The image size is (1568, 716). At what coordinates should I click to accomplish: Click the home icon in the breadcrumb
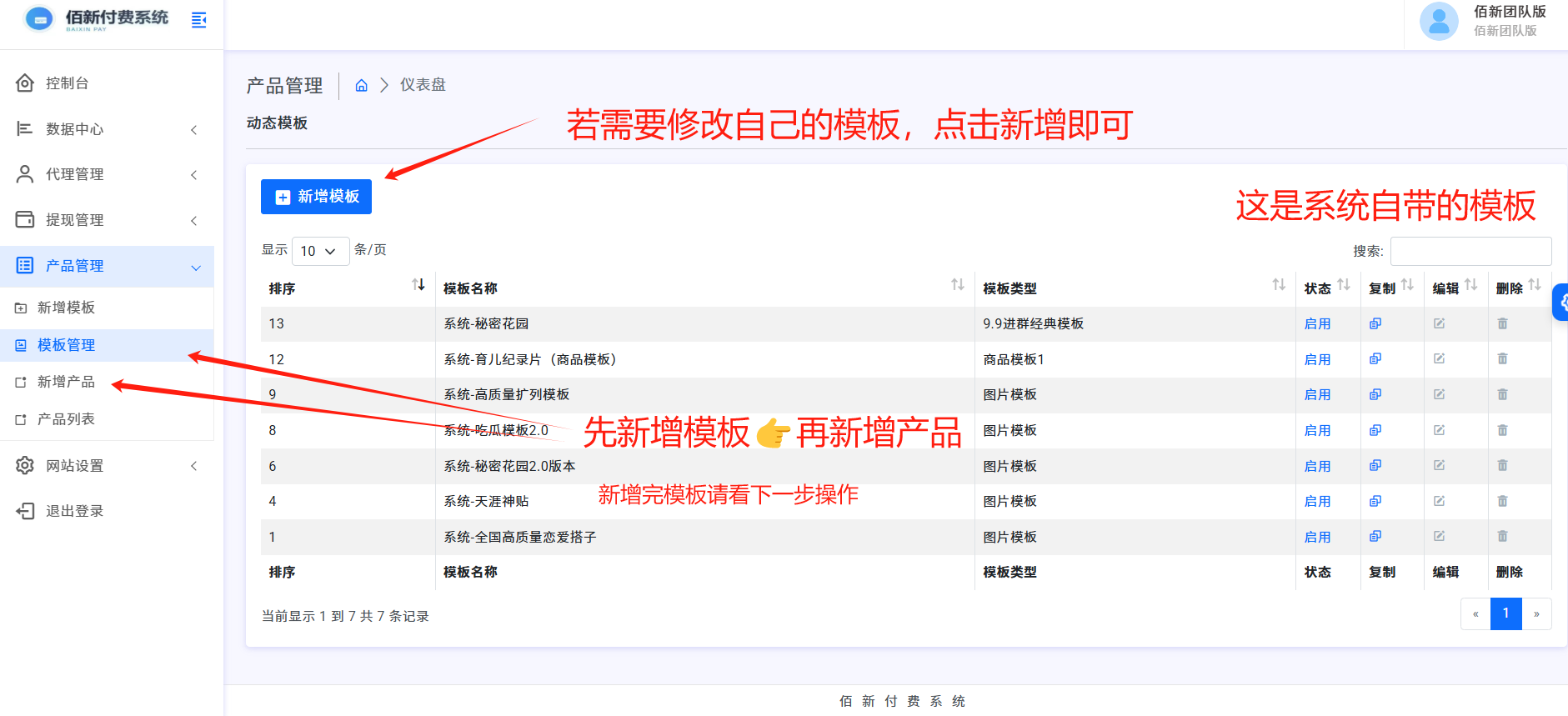point(362,85)
